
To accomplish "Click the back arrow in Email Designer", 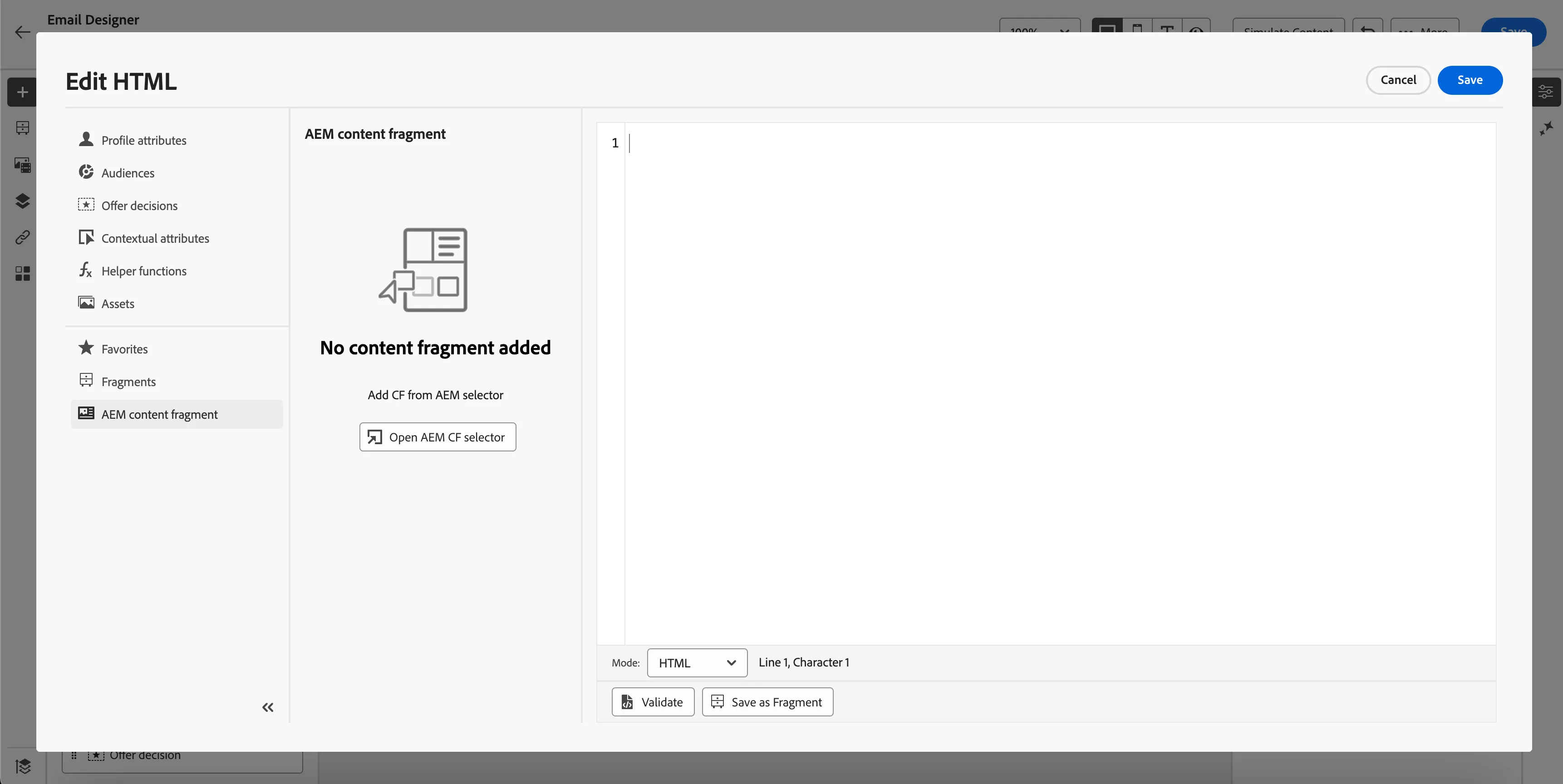I will tap(22, 32).
